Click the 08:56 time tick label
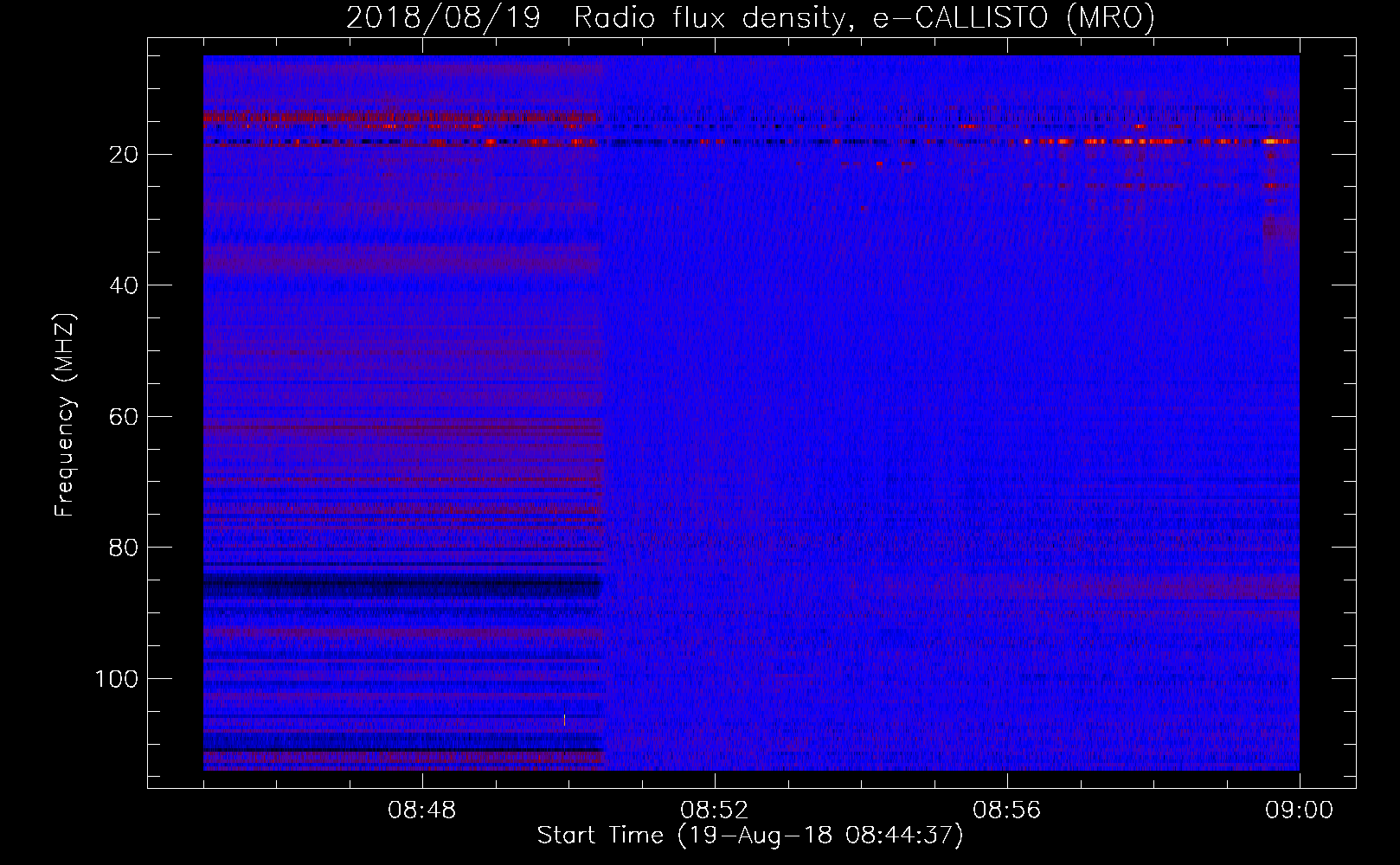1400x865 pixels. [x=1007, y=811]
